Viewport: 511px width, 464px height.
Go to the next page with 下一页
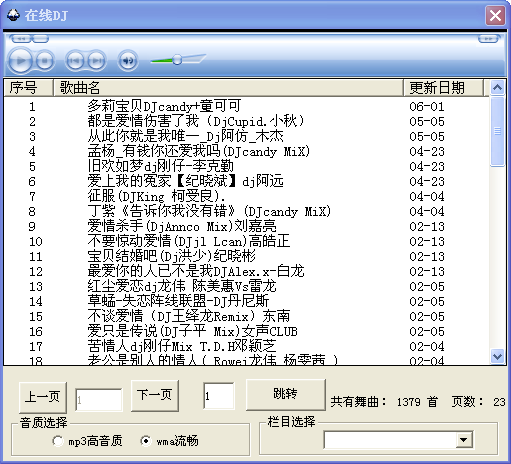[x=155, y=395]
